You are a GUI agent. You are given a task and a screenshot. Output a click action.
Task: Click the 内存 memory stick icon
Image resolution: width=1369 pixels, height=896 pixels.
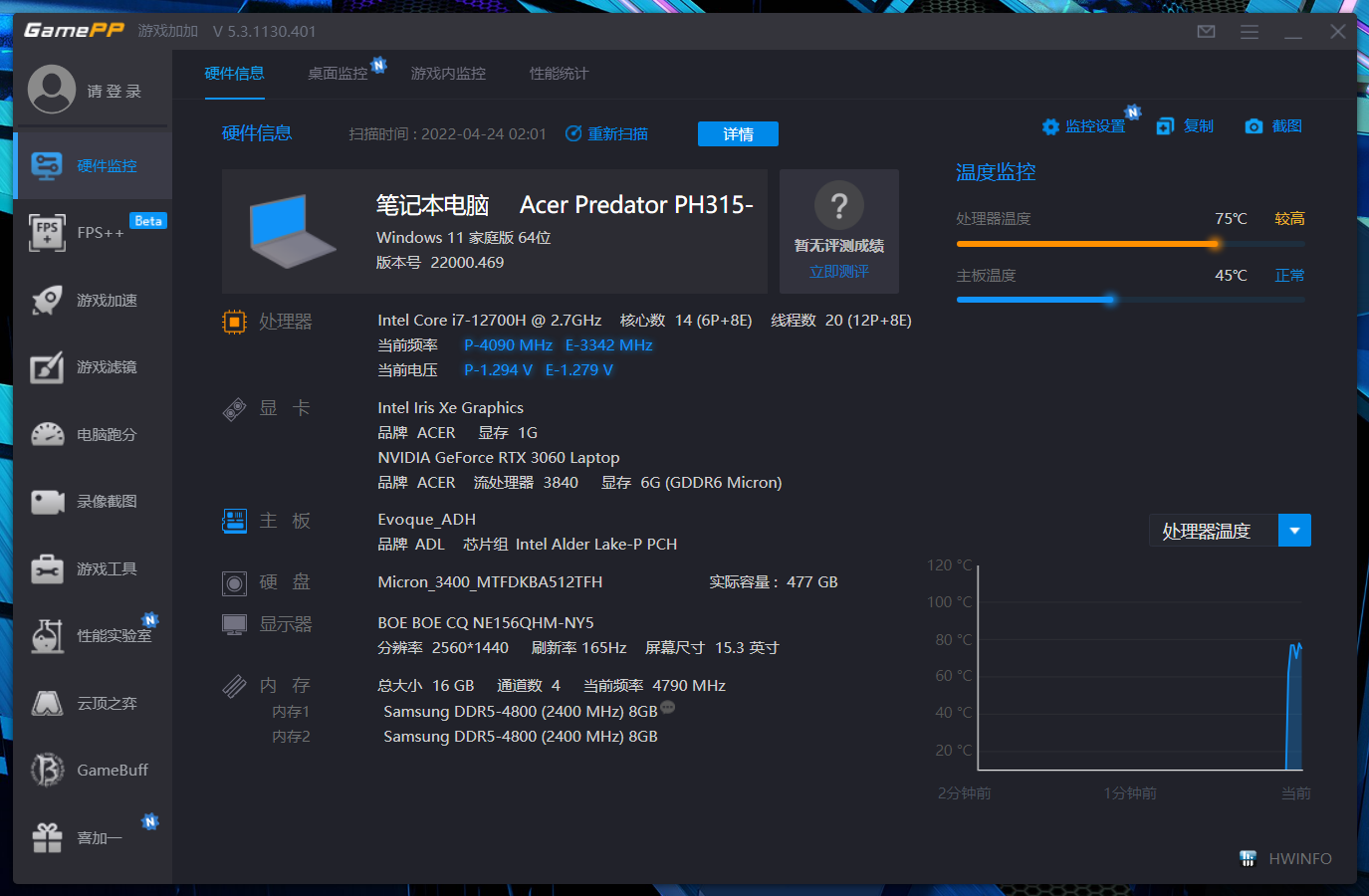coord(234,686)
